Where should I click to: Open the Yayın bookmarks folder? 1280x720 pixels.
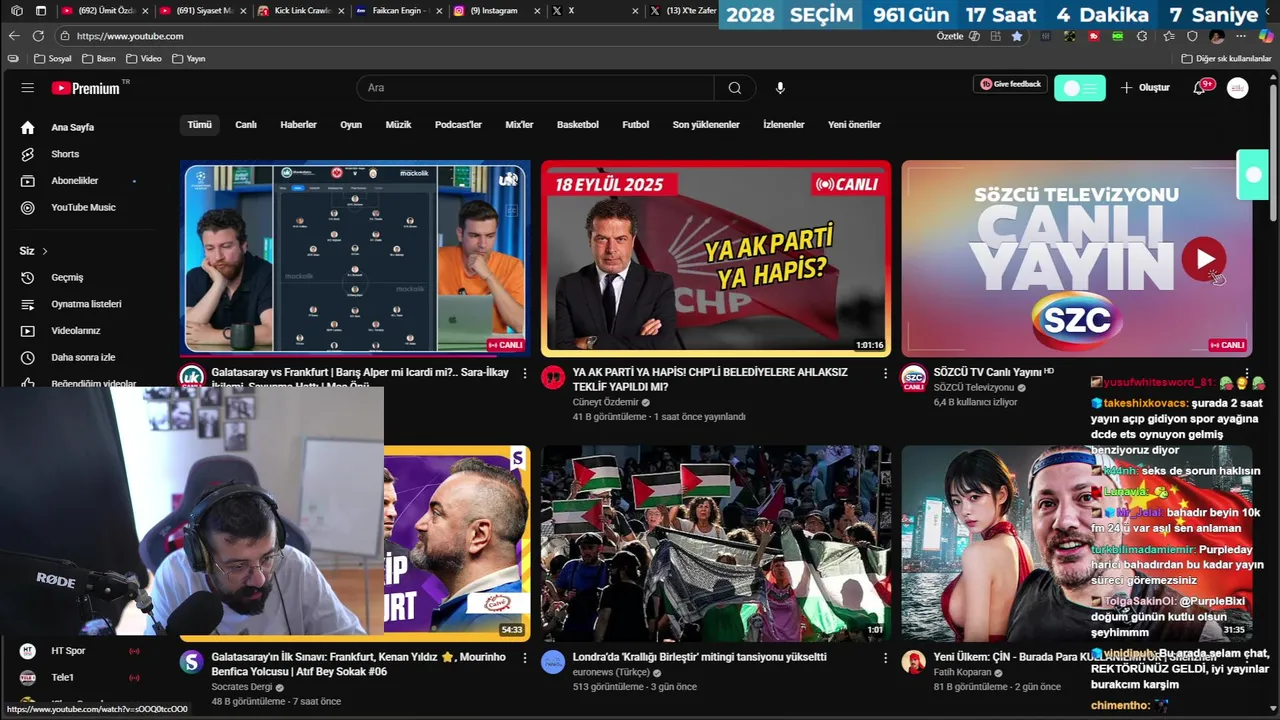[x=188, y=59]
